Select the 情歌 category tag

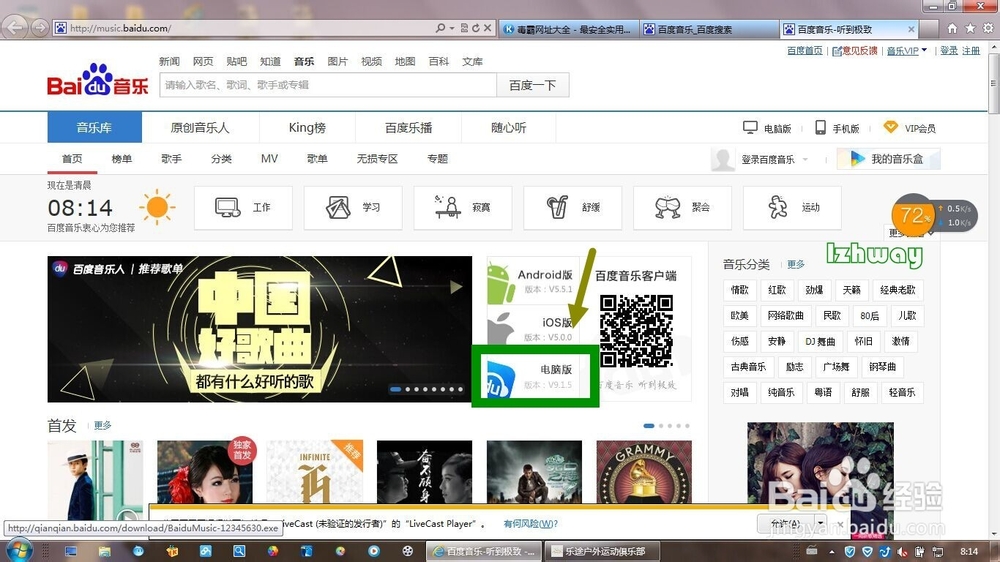tap(740, 290)
